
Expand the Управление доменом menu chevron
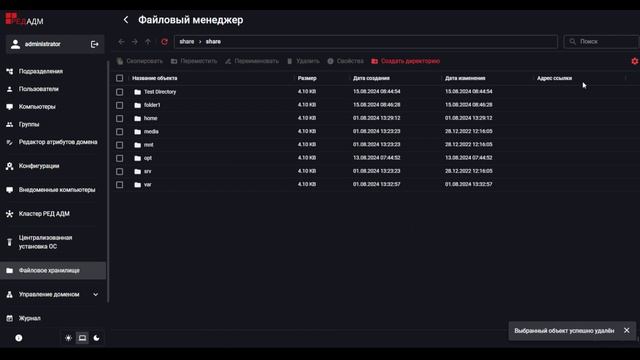pyautogui.click(x=96, y=294)
